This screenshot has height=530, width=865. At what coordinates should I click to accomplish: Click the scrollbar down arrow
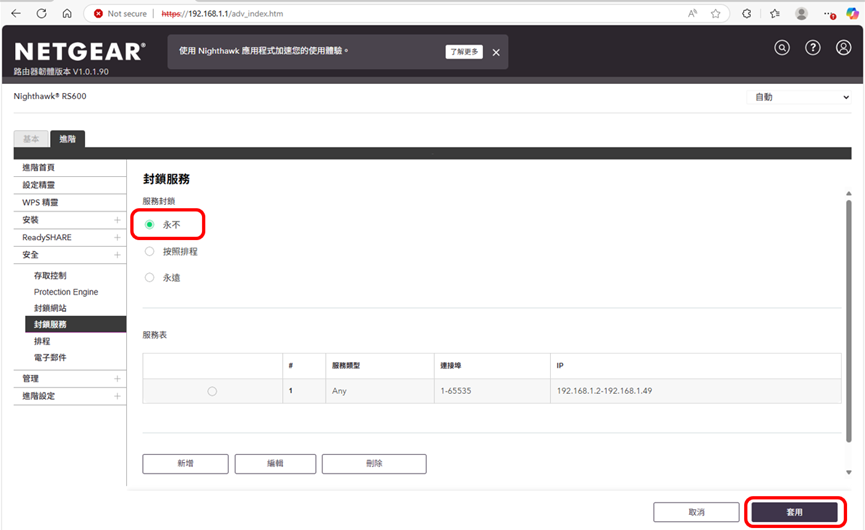click(848, 473)
